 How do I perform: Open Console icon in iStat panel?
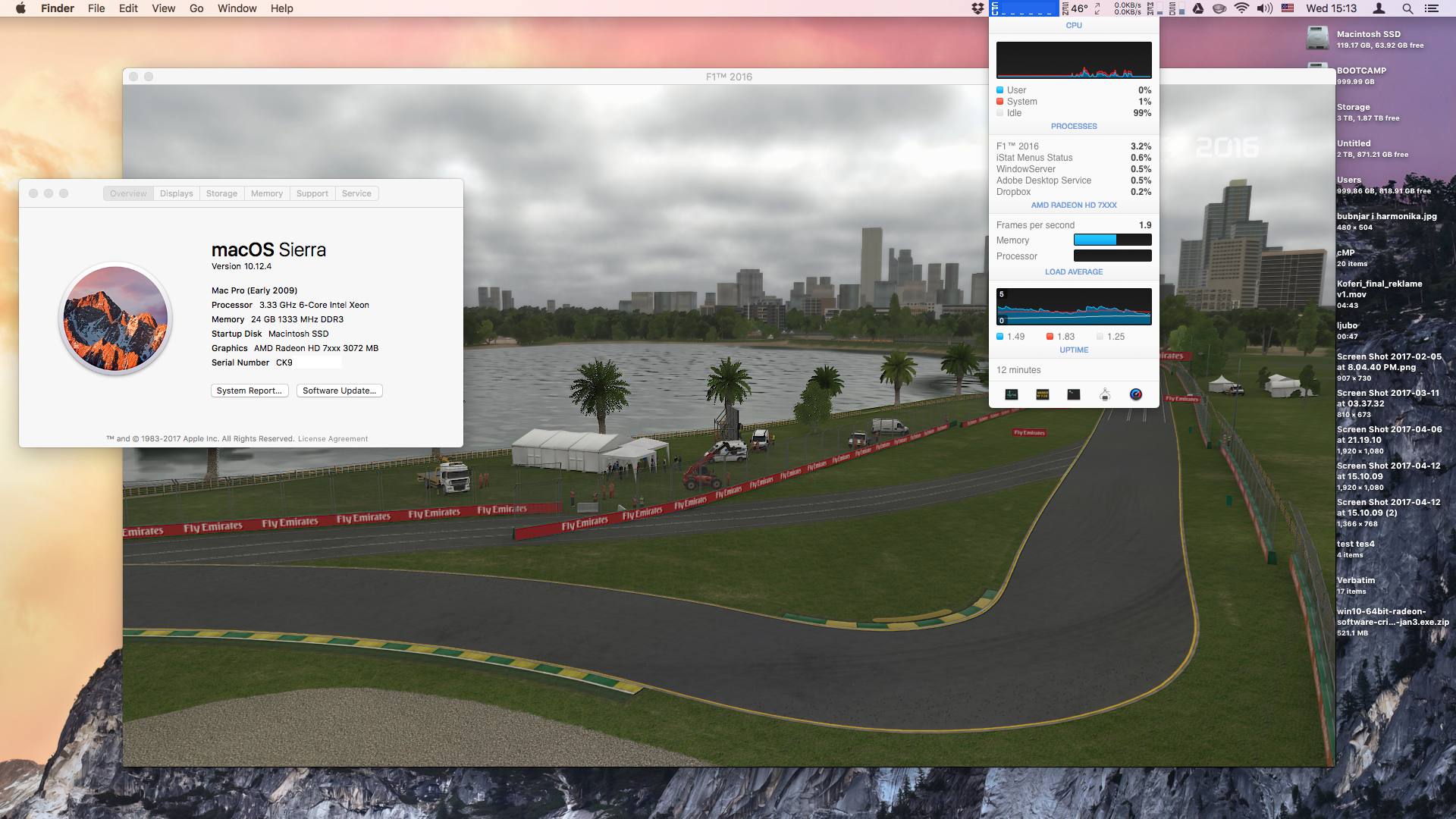pos(1043,394)
